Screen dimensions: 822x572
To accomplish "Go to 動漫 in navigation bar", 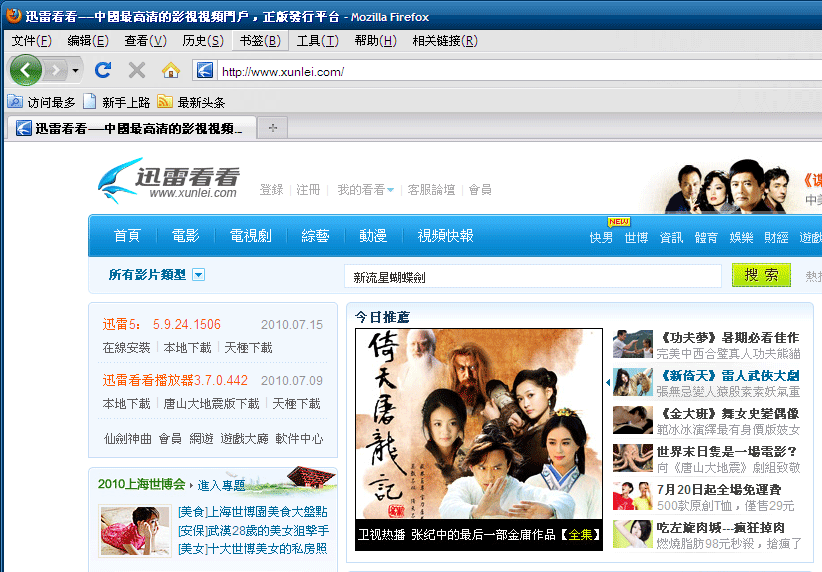I will coord(373,236).
